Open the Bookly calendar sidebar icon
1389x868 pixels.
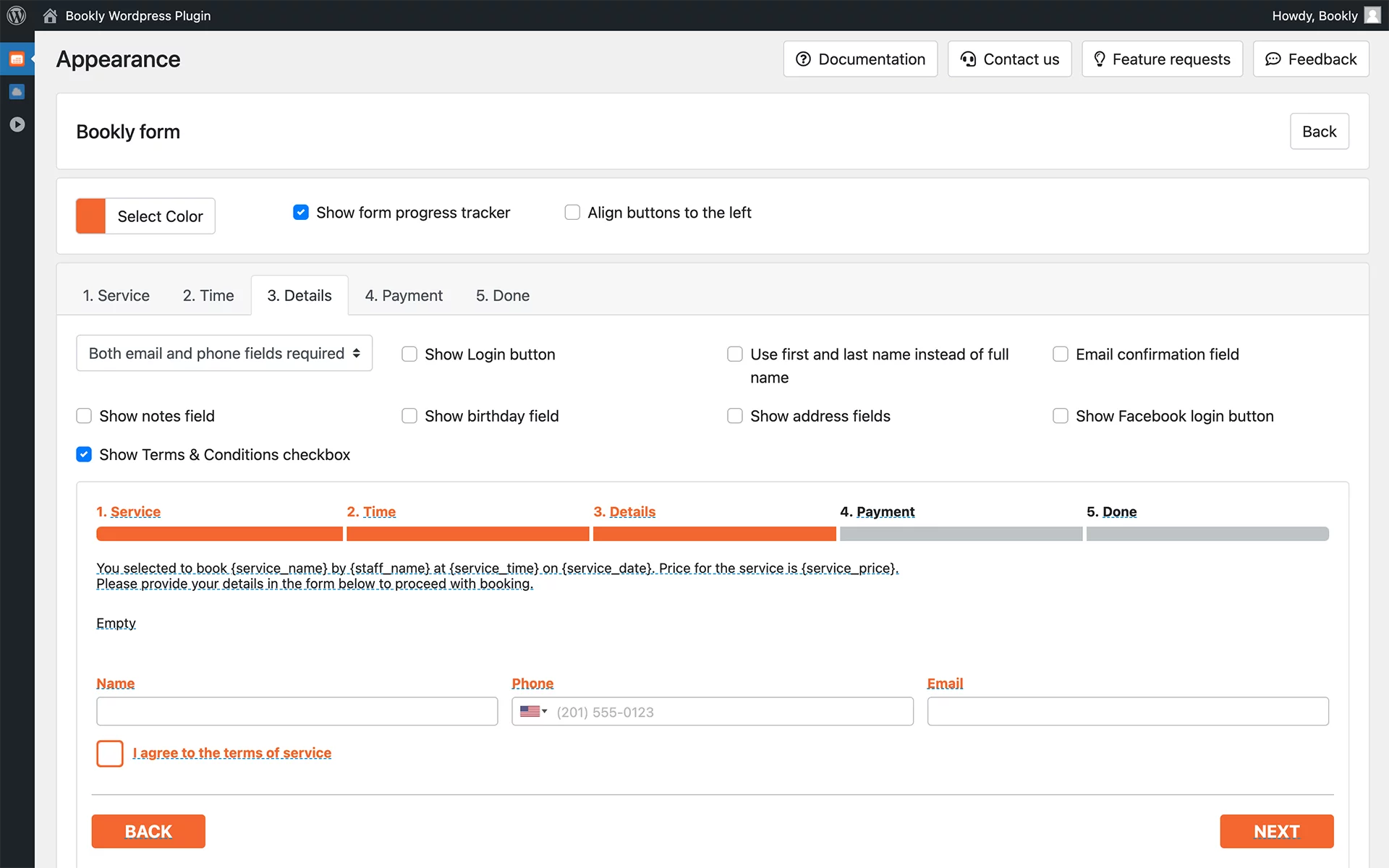pyautogui.click(x=17, y=59)
